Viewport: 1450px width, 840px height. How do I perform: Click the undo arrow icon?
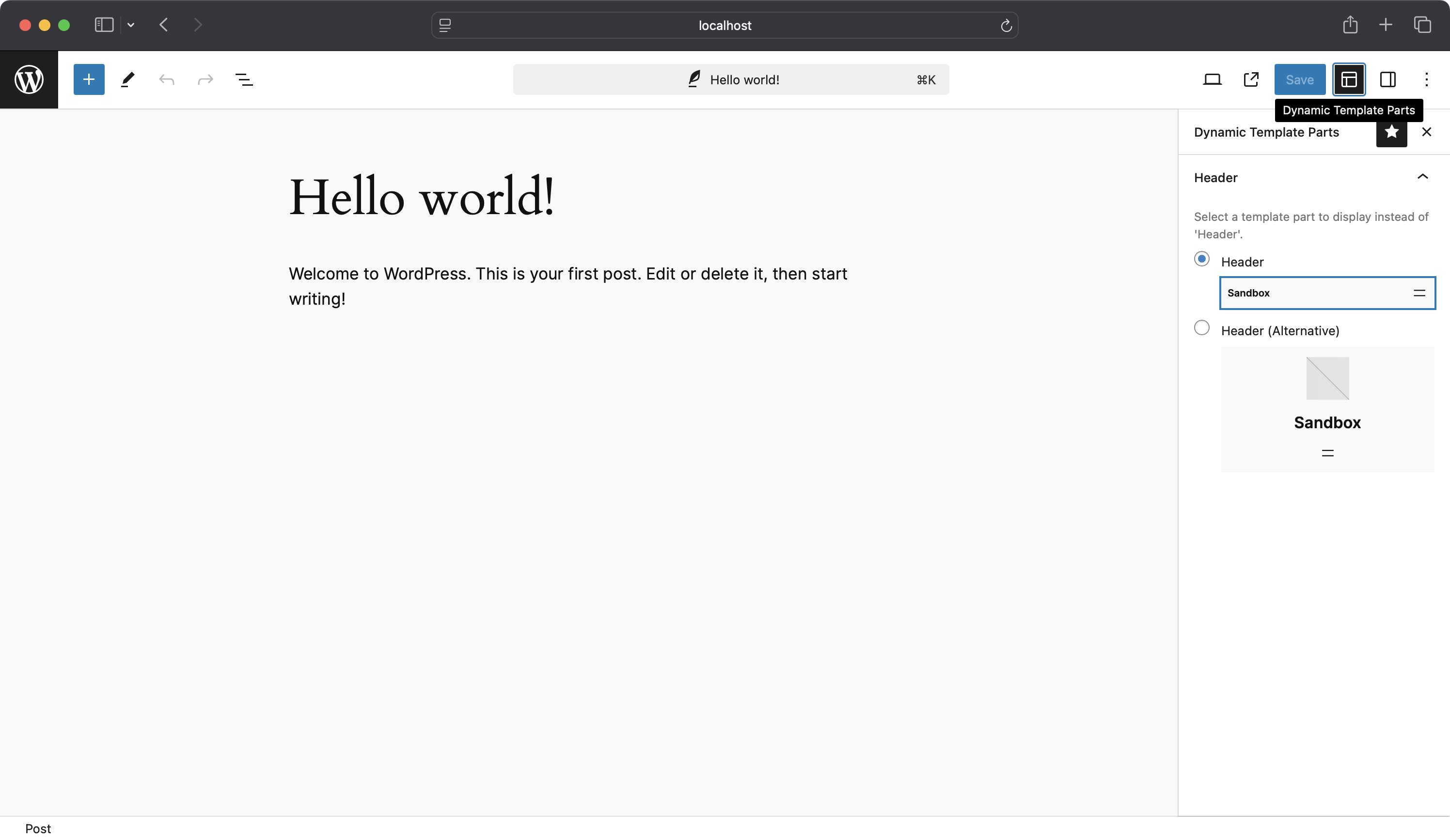click(166, 79)
